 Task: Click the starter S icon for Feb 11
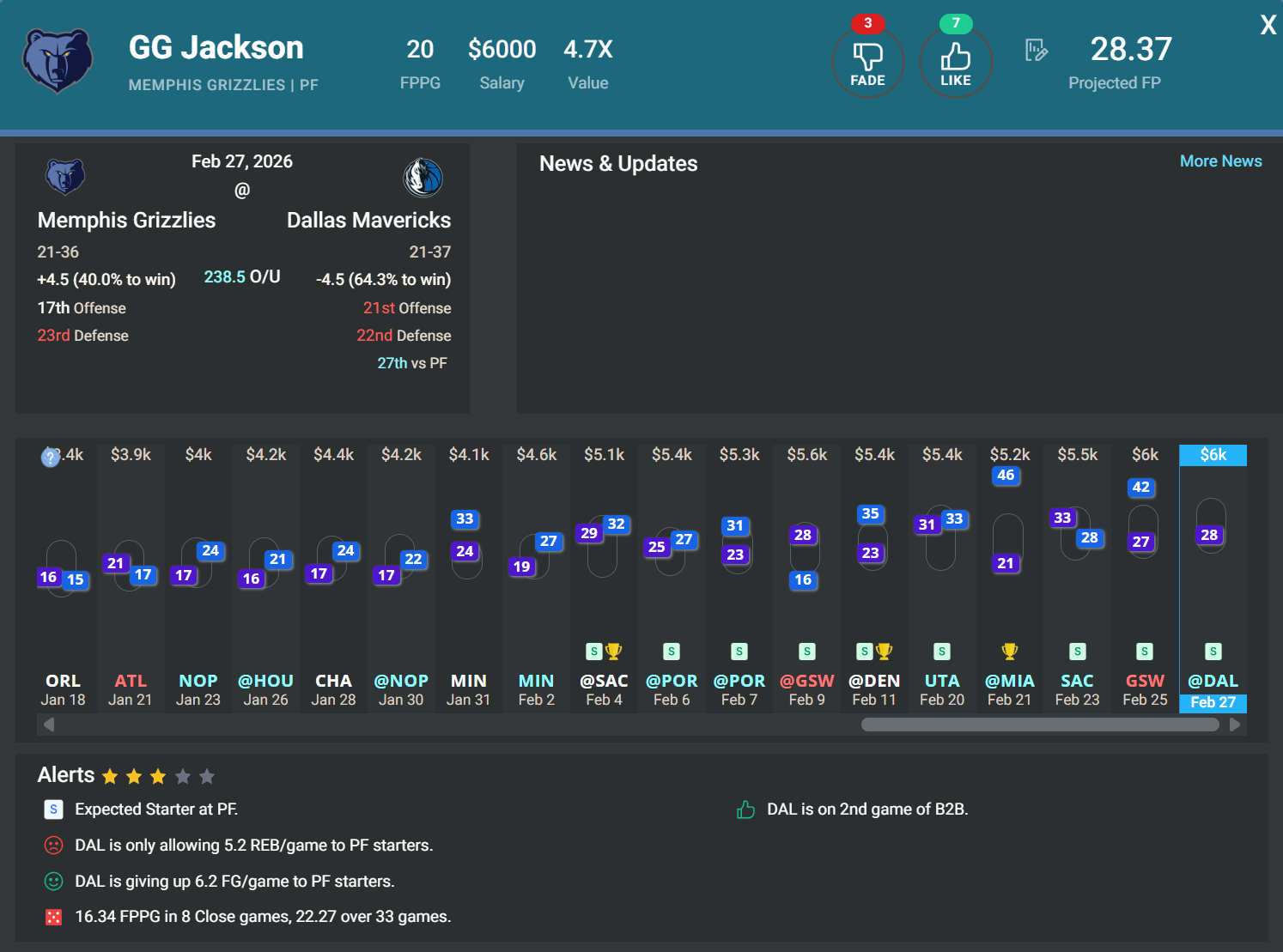coord(865,652)
